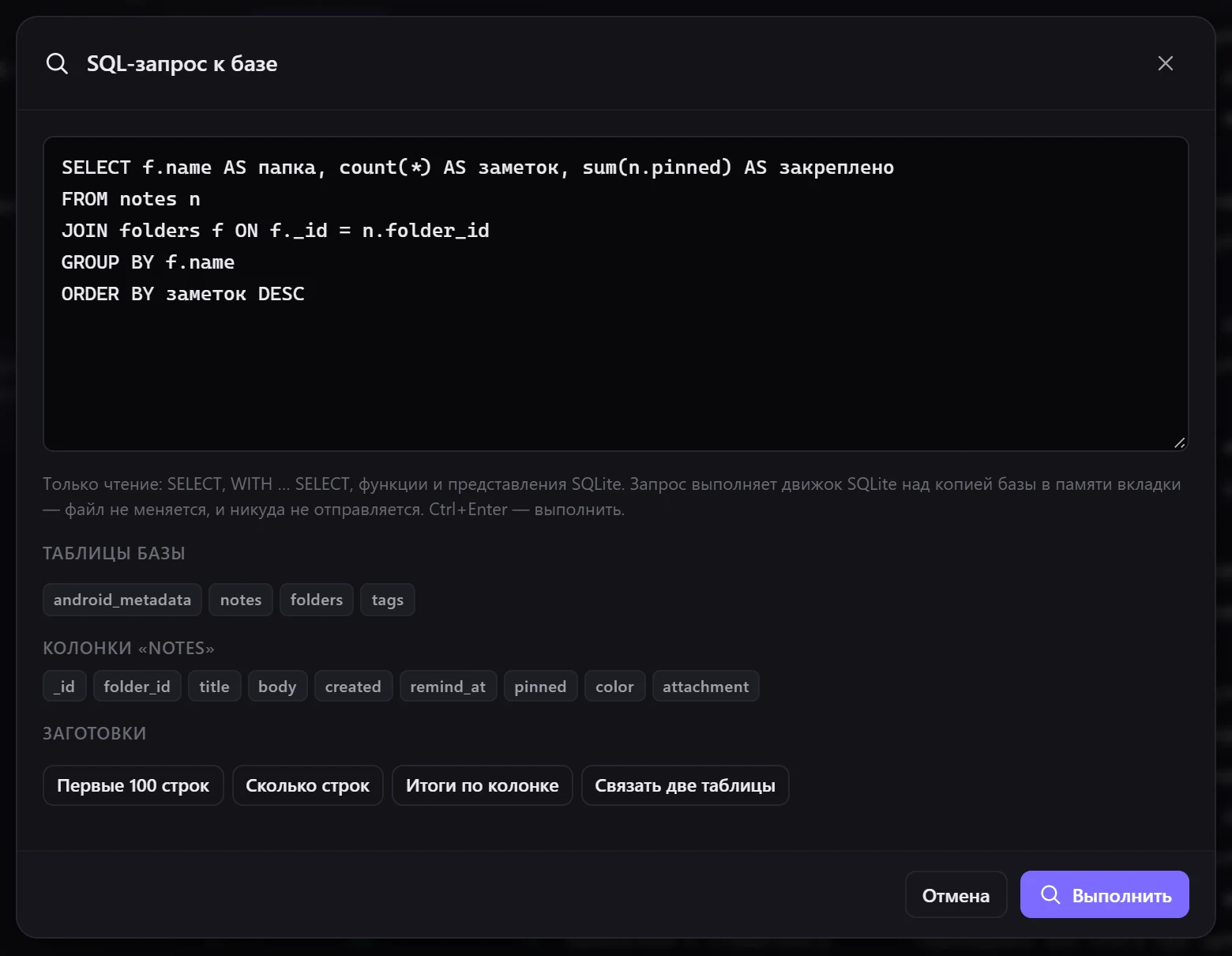Click the SQL-запрос к базе title
The height and width of the screenshot is (956, 1232).
182,64
